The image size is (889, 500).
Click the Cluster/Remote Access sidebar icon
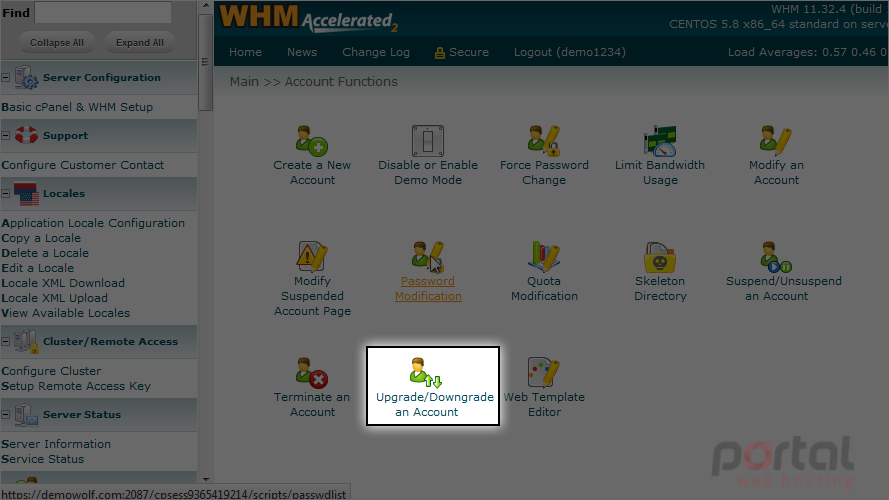coord(26,341)
